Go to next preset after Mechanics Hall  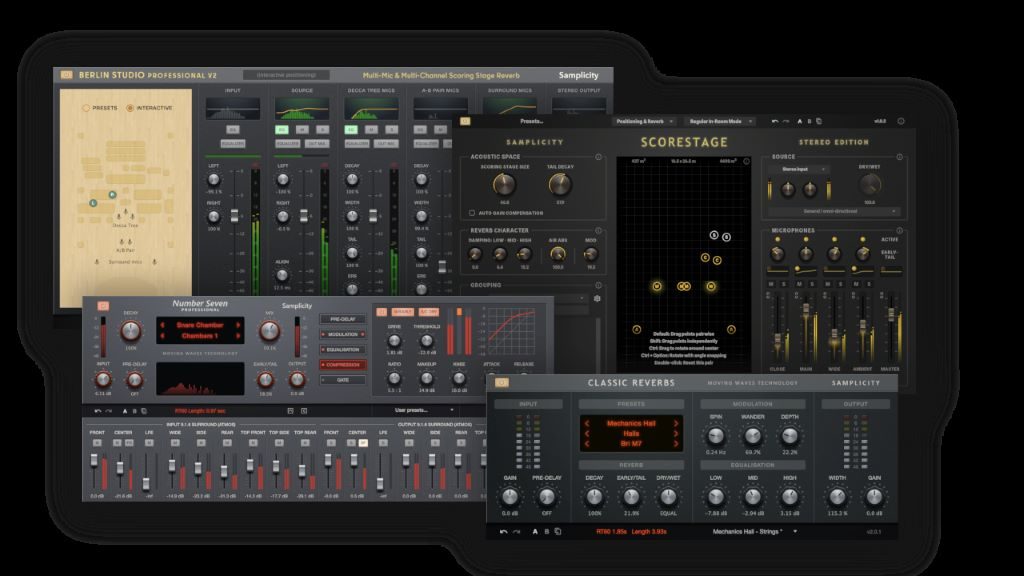(675, 423)
